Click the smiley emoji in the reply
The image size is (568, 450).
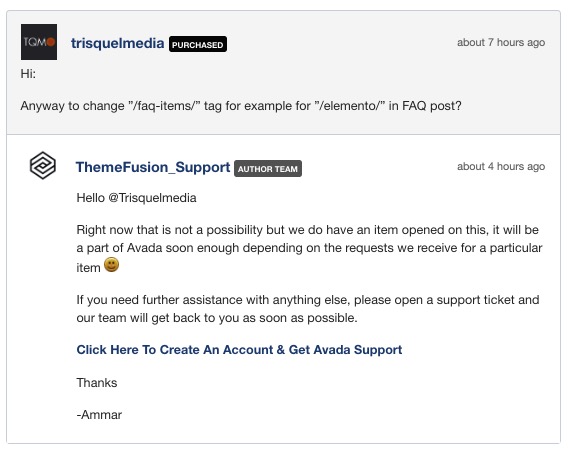[x=111, y=265]
